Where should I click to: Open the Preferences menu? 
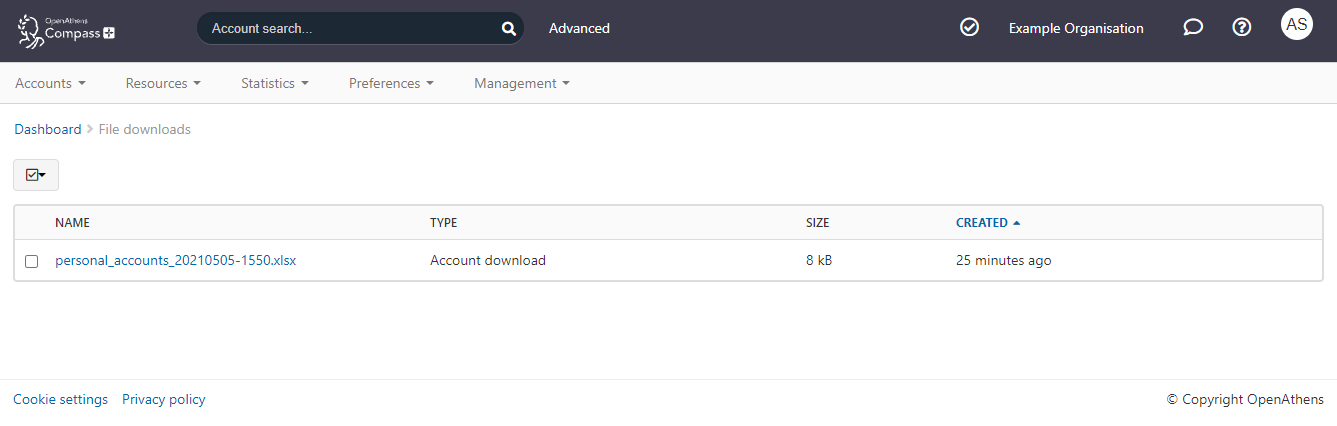[391, 84]
